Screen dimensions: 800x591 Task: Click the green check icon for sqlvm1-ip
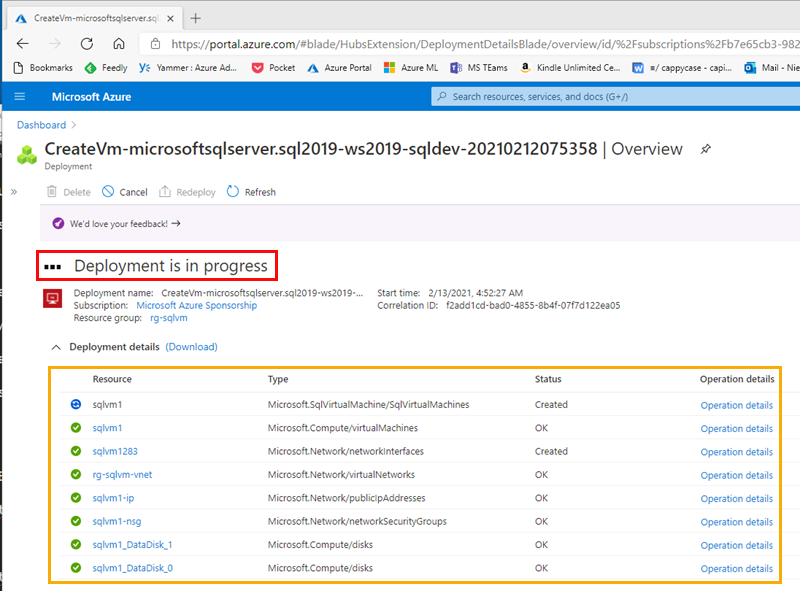coord(76,498)
